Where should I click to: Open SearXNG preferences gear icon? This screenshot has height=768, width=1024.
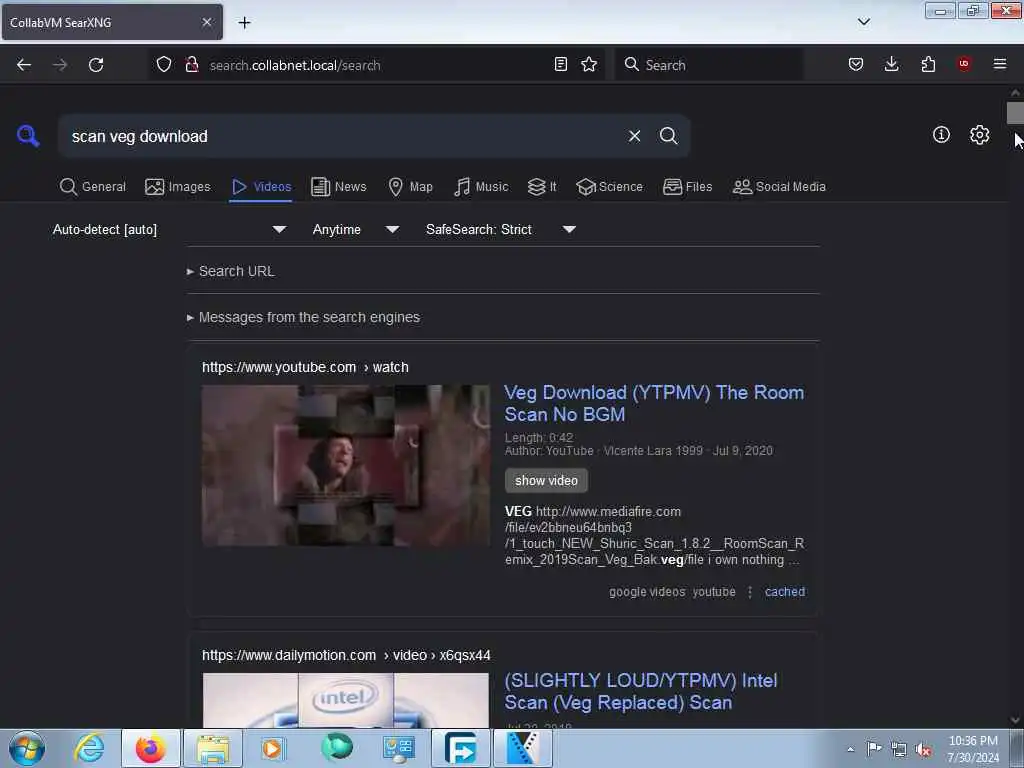(x=980, y=135)
